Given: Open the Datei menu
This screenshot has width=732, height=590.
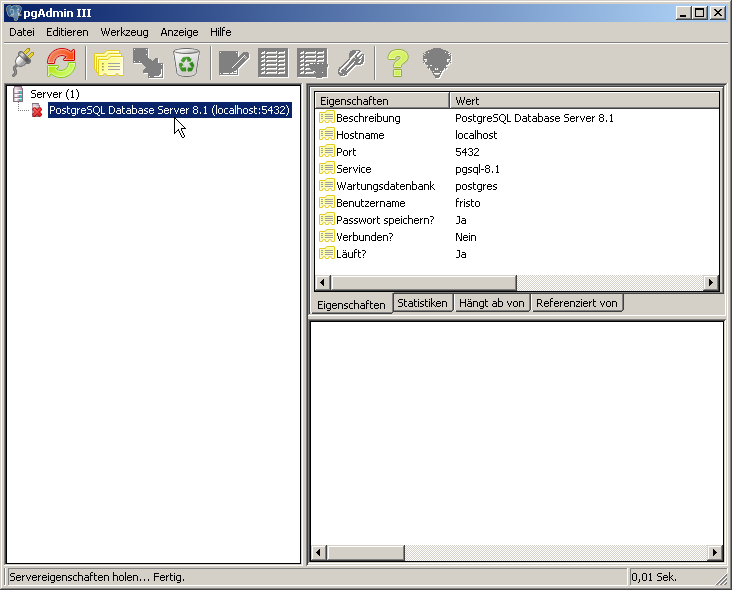Looking at the screenshot, I should click(x=22, y=32).
